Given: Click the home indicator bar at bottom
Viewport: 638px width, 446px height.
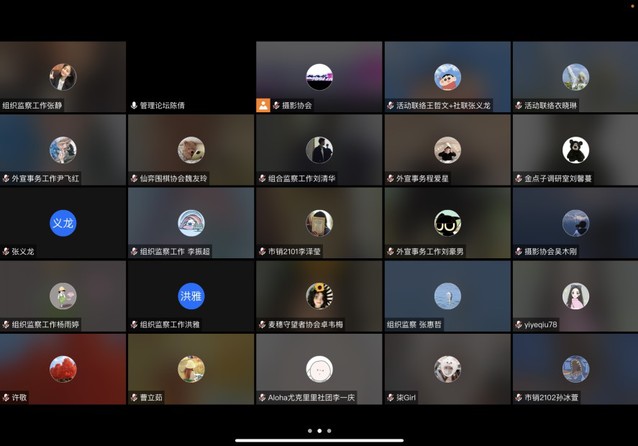Looking at the screenshot, I should 319,440.
